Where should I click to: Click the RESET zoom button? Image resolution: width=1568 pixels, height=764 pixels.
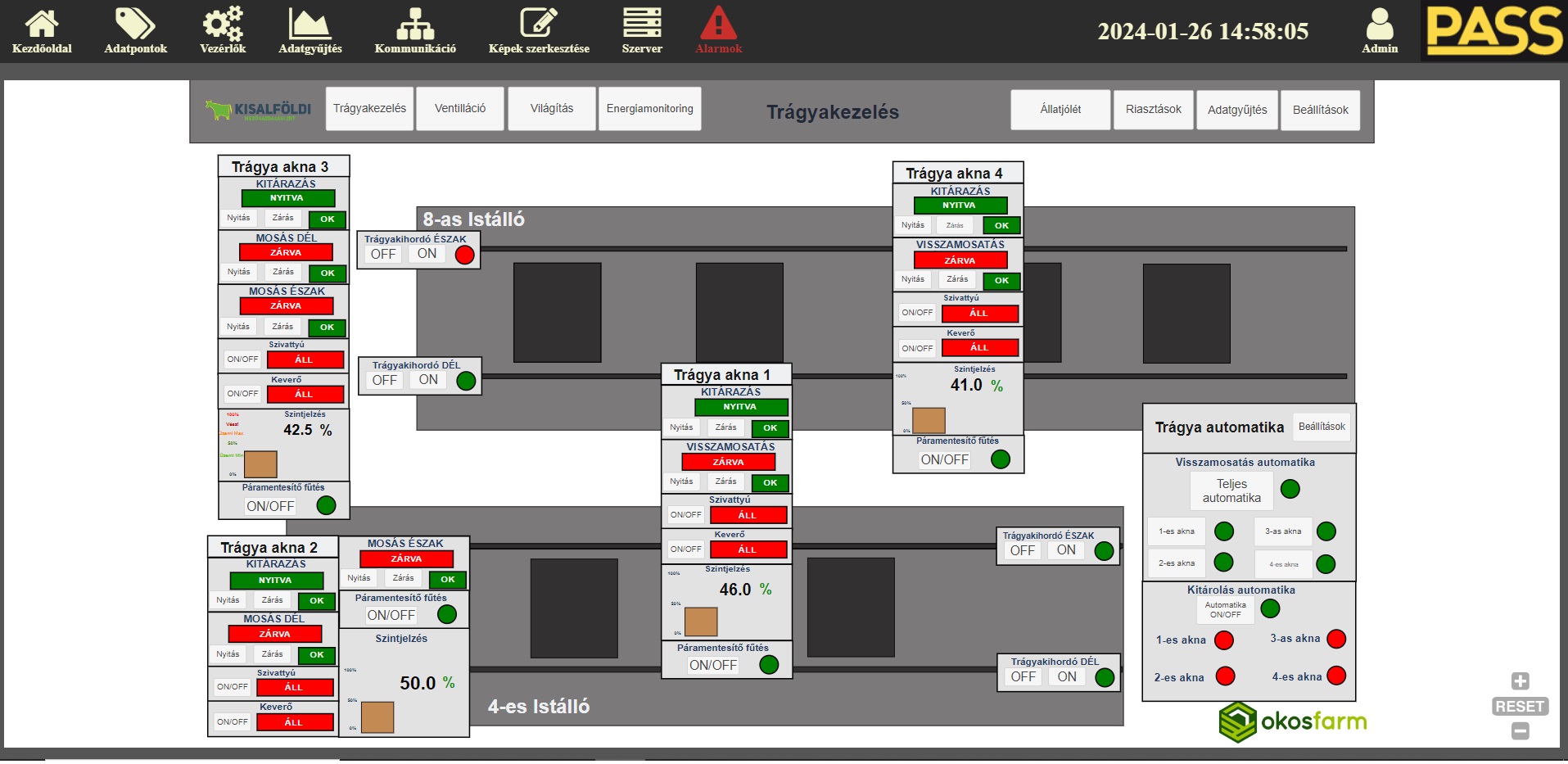pyautogui.click(x=1520, y=707)
